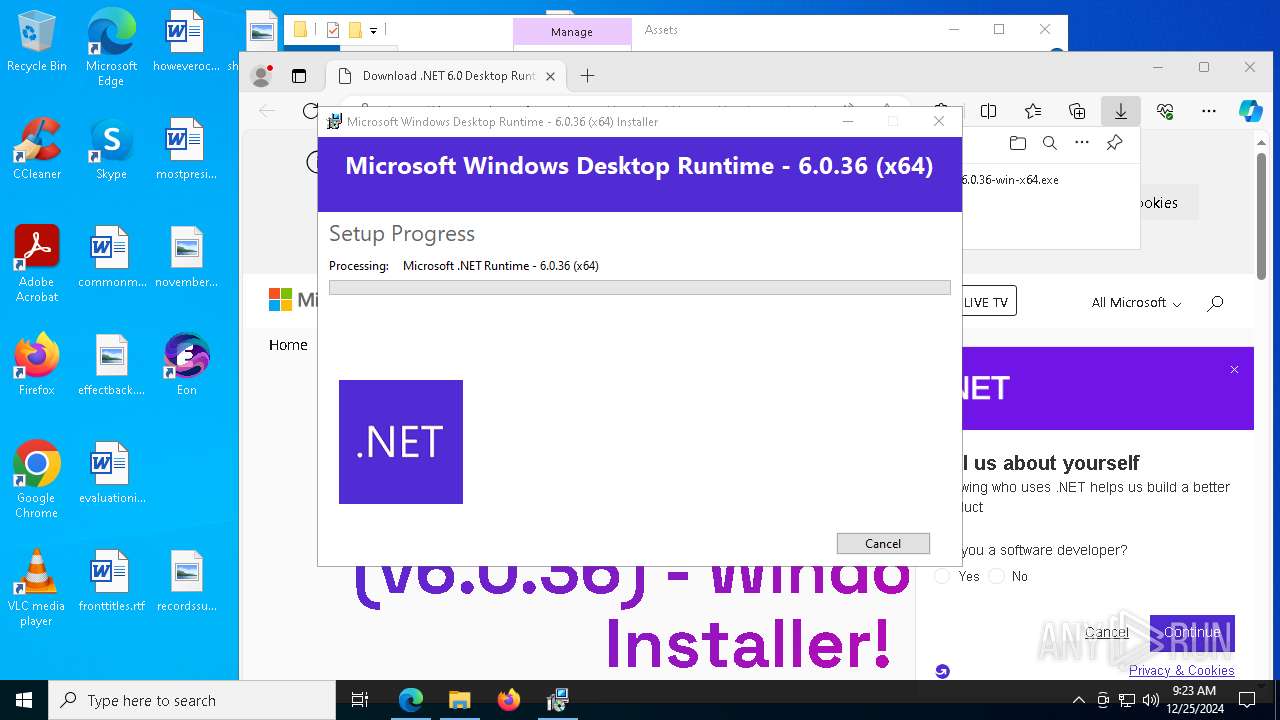
Task: Expand All Microsoft dropdown
Action: [x=1136, y=302]
